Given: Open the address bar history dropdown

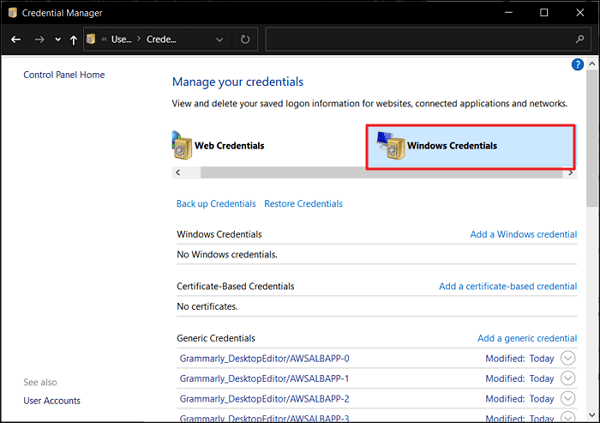Looking at the screenshot, I should click(x=220, y=39).
